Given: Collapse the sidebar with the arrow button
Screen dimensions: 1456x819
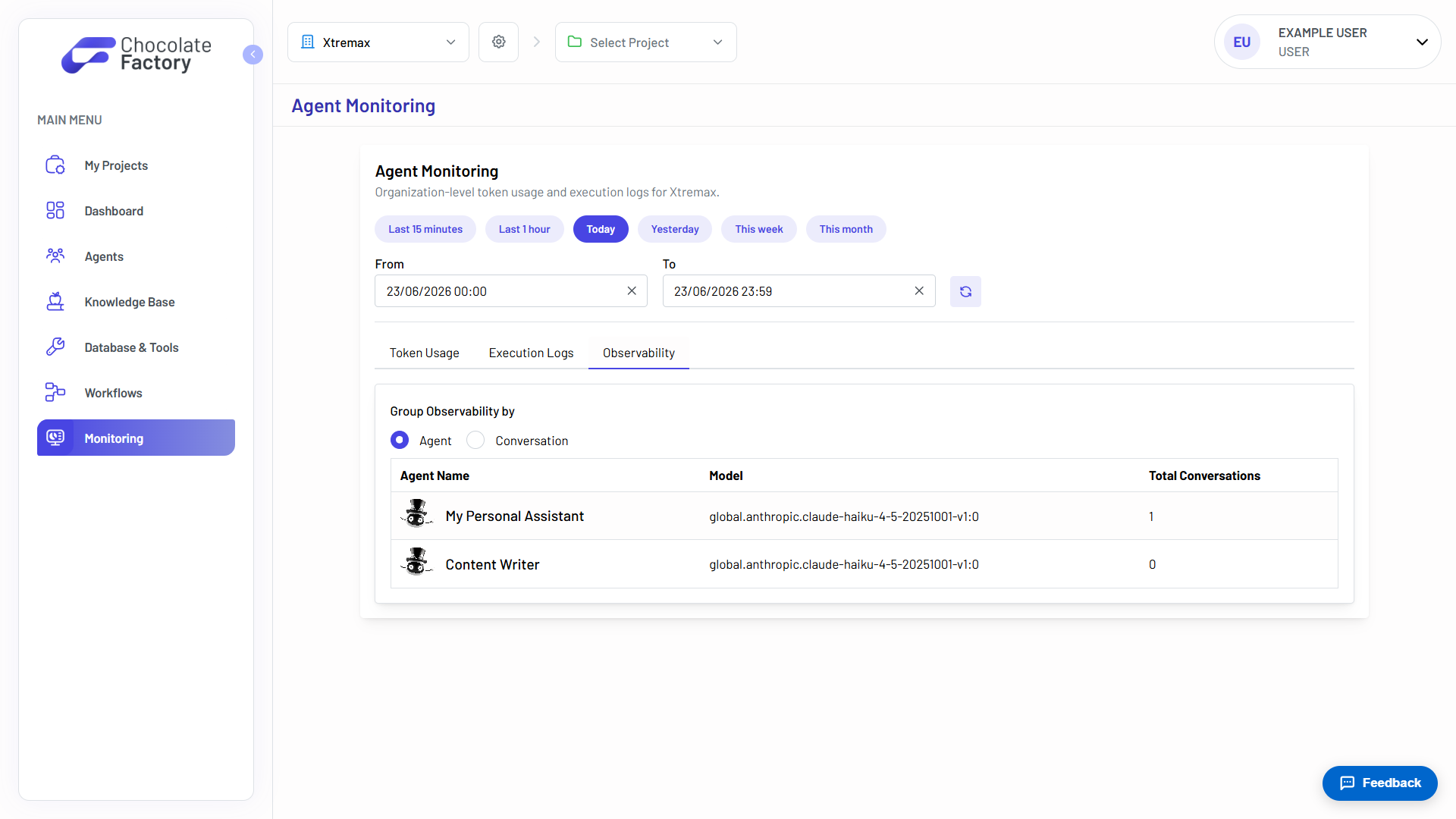Looking at the screenshot, I should pyautogui.click(x=253, y=55).
